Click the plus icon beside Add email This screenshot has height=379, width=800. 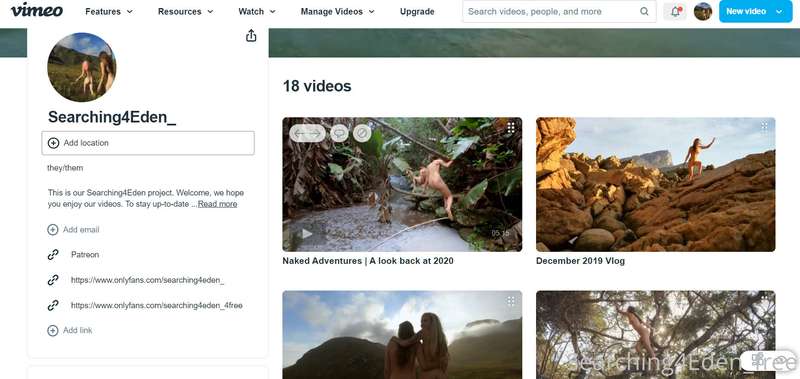pos(53,230)
